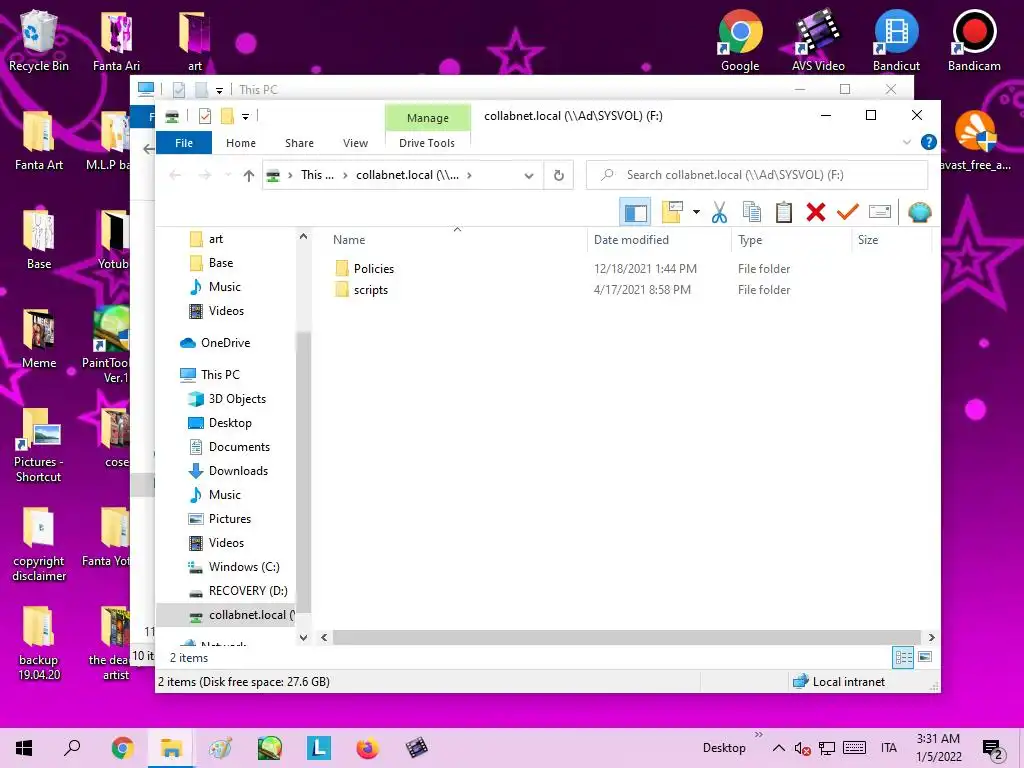The image size is (1024, 768).
Task: Open the Recent locations dropdown arrow
Action: coord(228,175)
